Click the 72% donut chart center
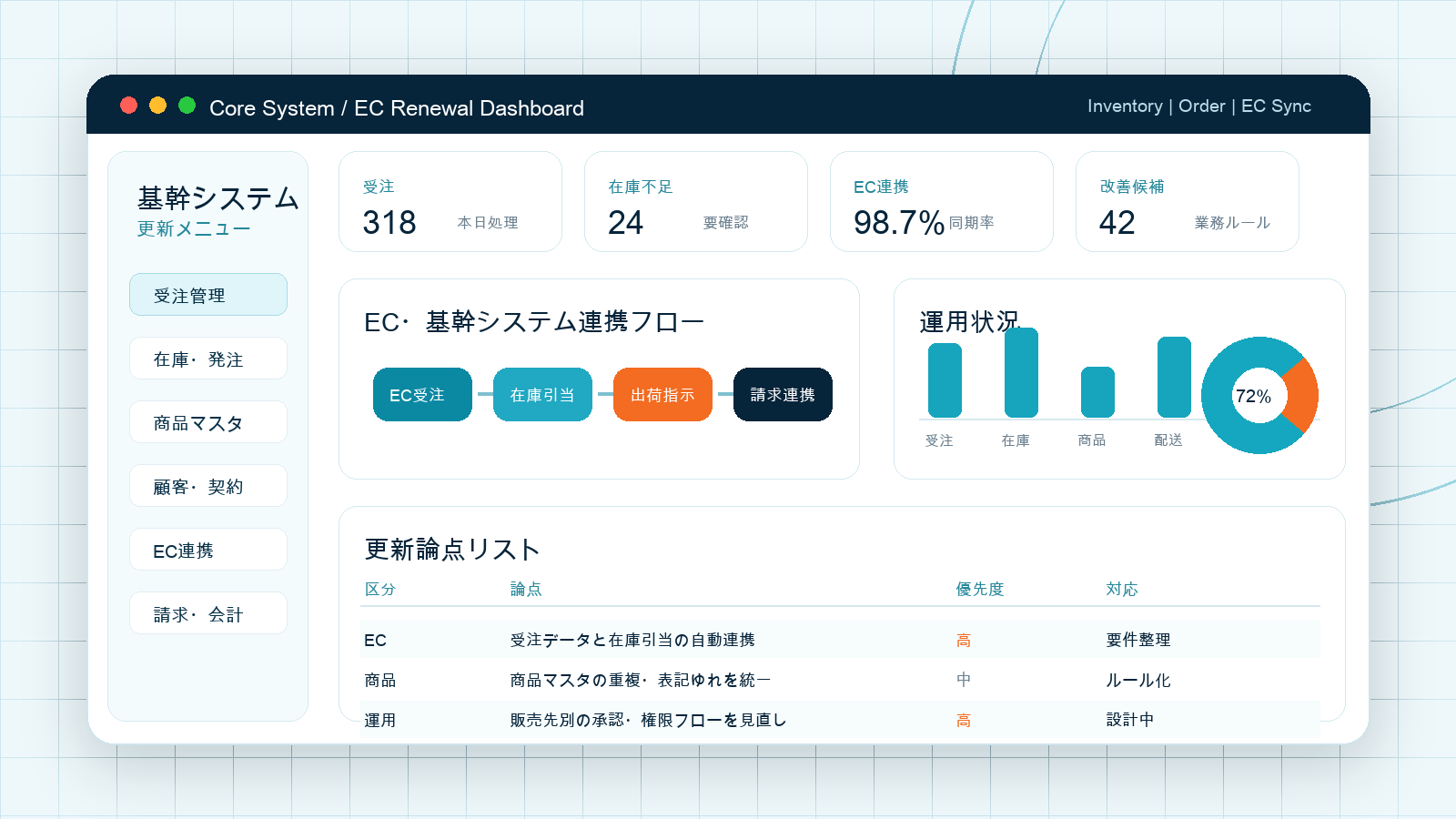The height and width of the screenshot is (819, 1456). (x=1259, y=396)
